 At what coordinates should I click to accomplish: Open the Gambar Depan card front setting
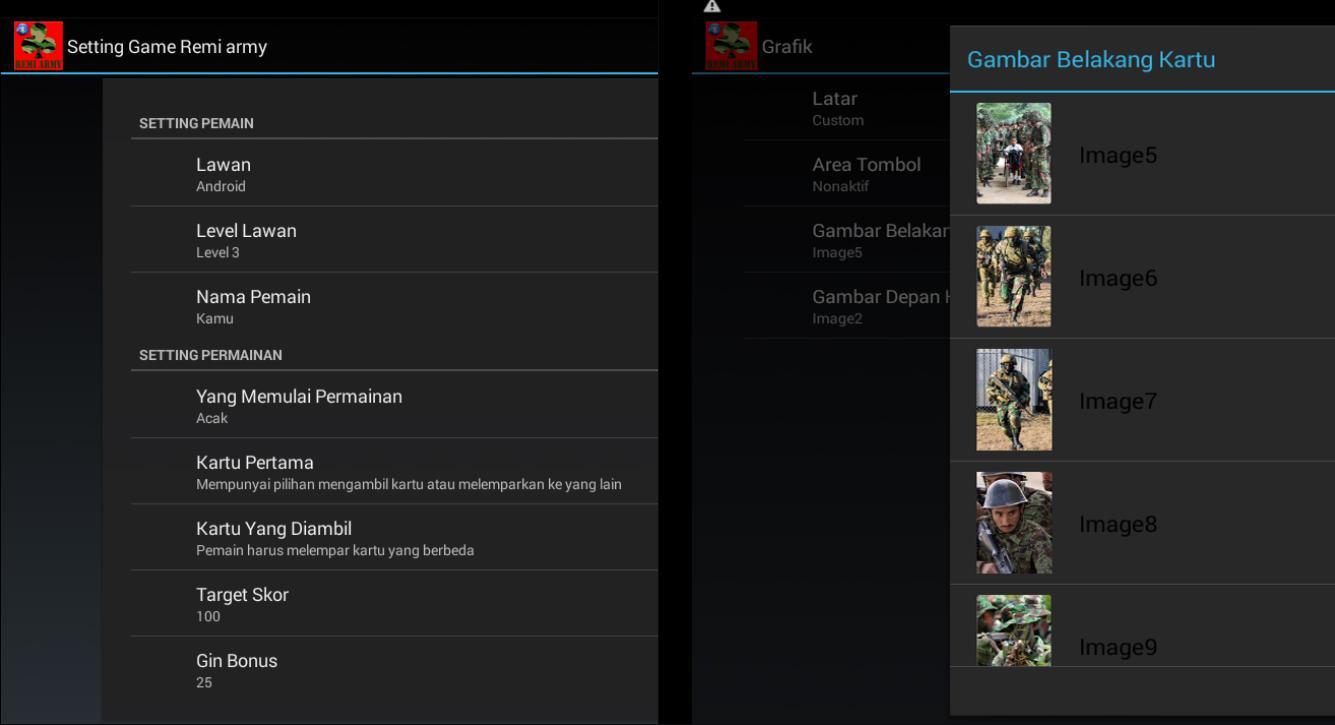click(x=875, y=306)
